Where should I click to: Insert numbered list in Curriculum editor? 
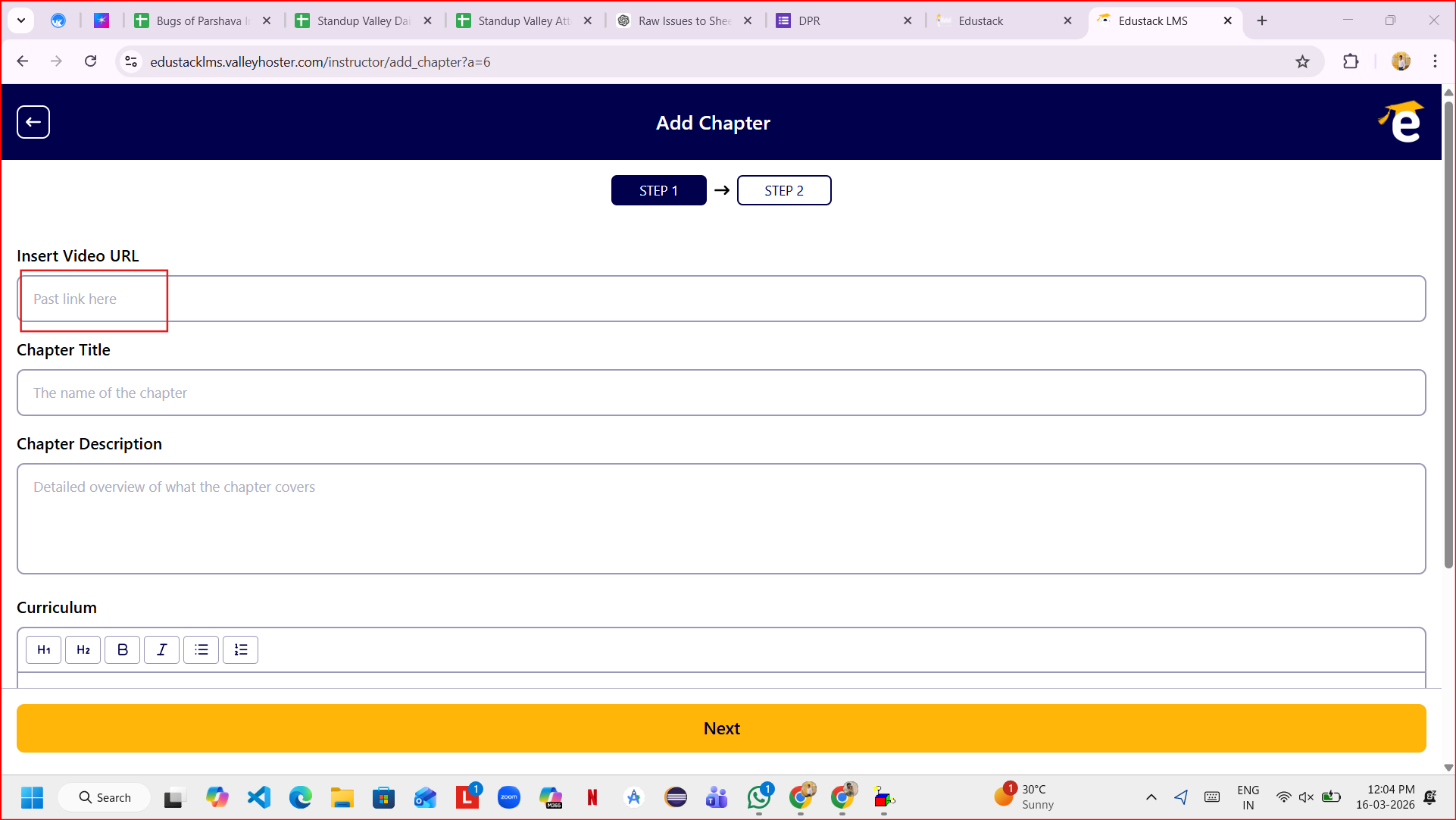tap(241, 649)
